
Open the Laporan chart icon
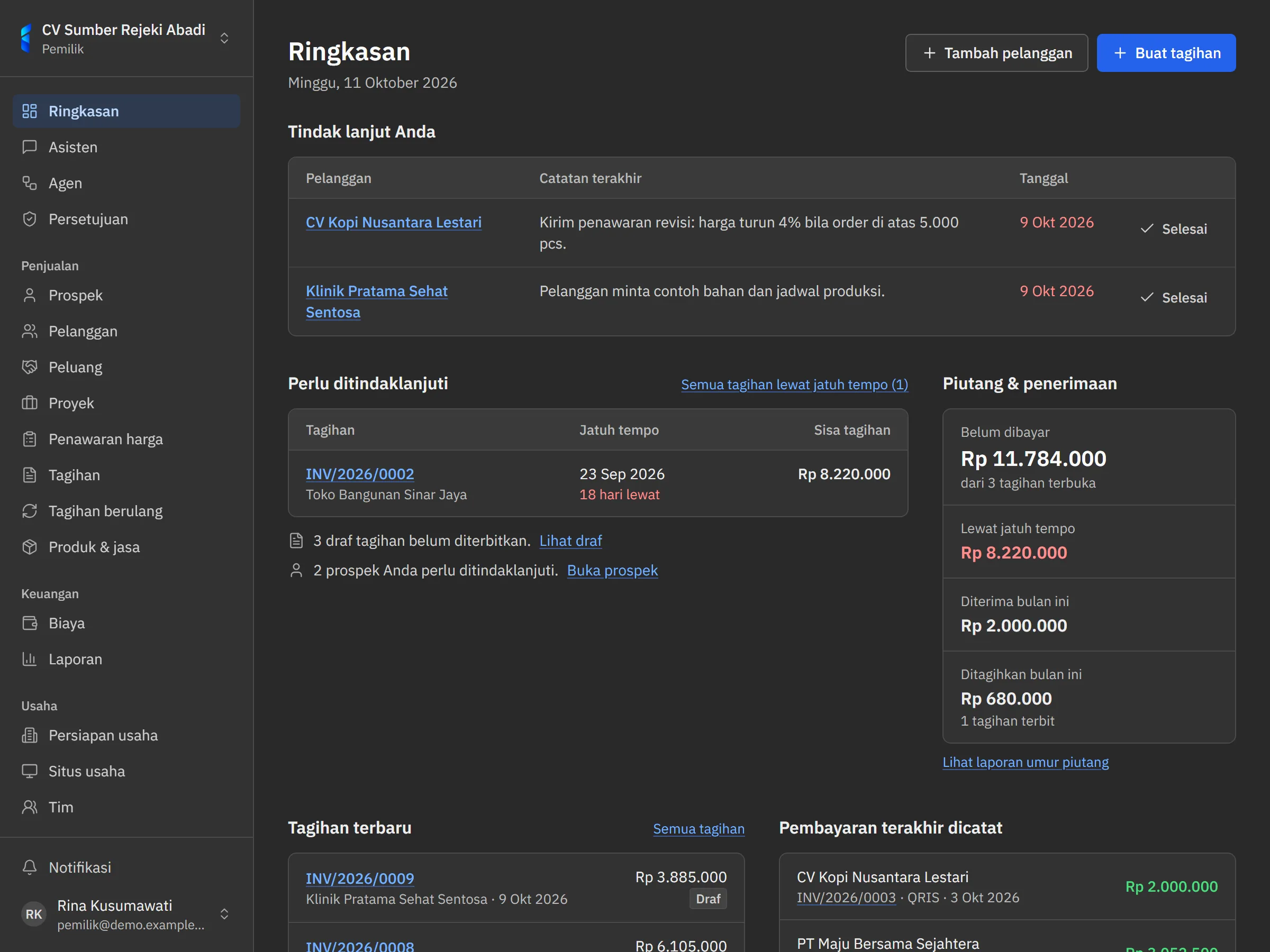29,660
